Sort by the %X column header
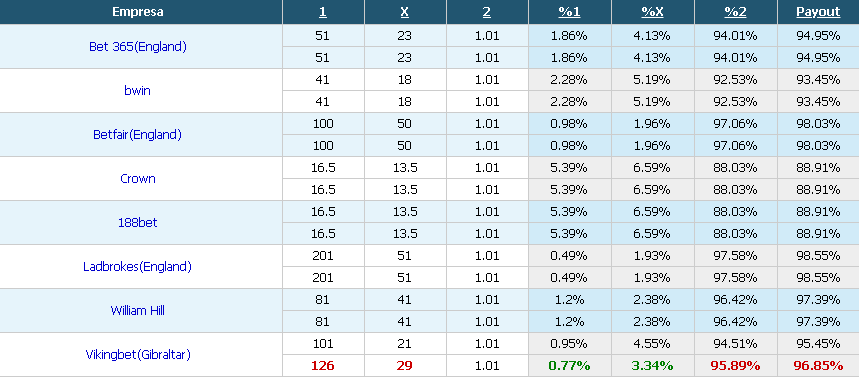Image resolution: width=859 pixels, height=377 pixels. click(652, 12)
